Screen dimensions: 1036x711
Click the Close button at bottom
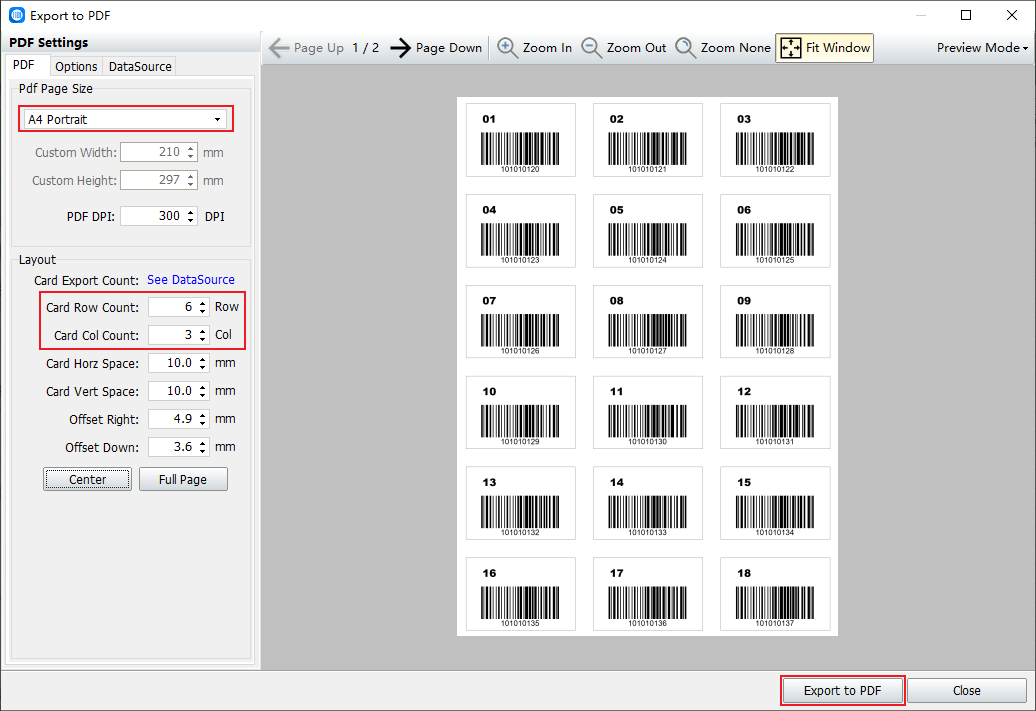967,691
